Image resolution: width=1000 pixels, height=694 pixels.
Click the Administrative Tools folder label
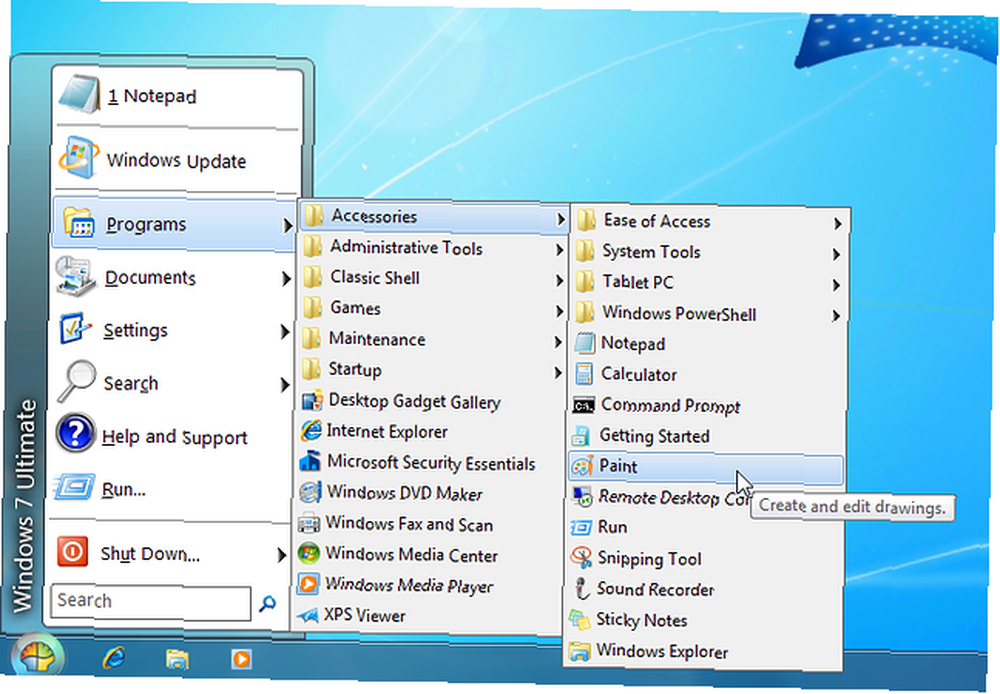[406, 247]
